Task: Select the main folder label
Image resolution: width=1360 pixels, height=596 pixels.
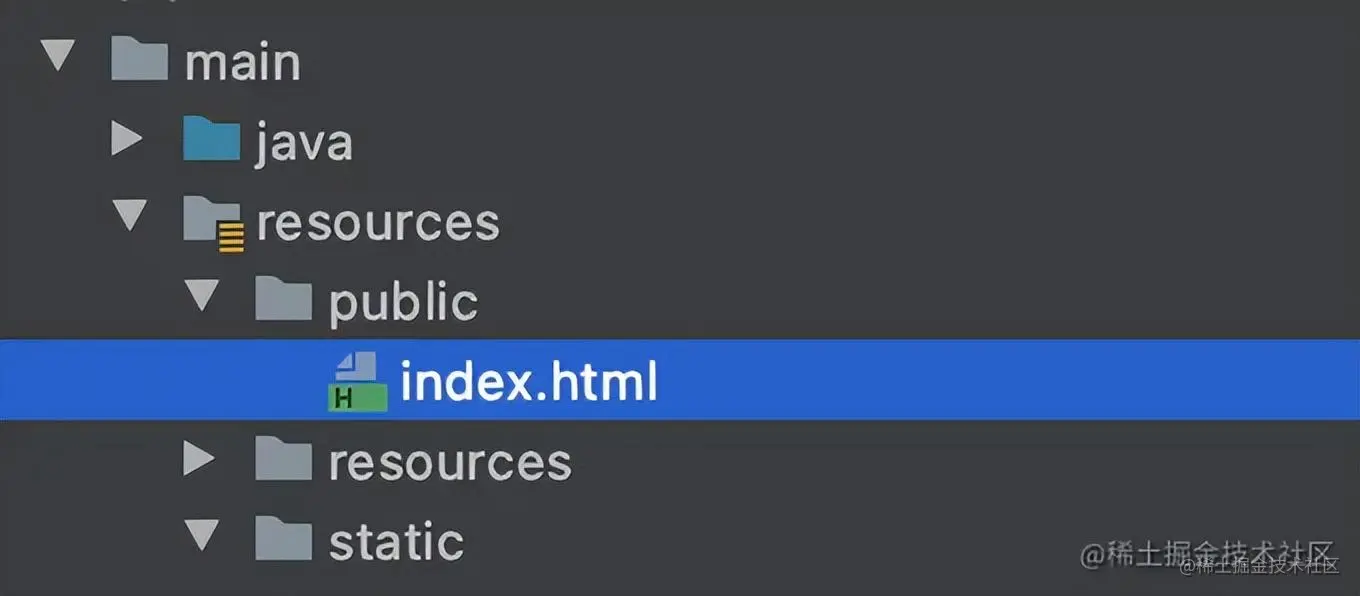Action: [242, 63]
